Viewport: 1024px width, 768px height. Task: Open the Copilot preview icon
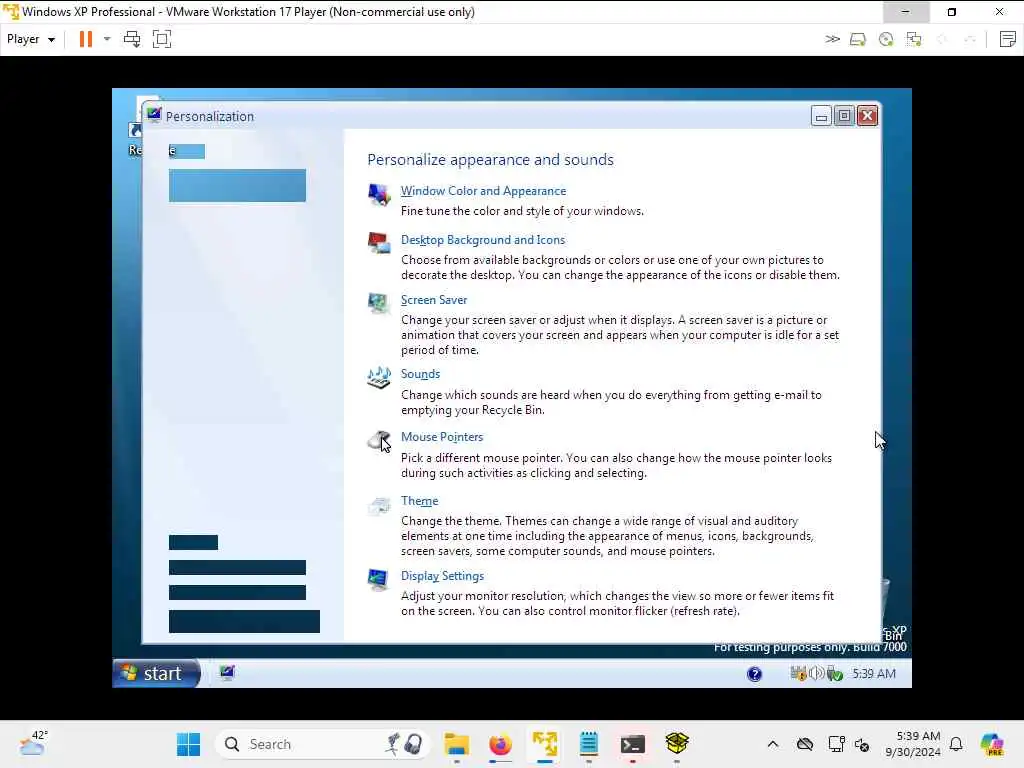point(991,744)
